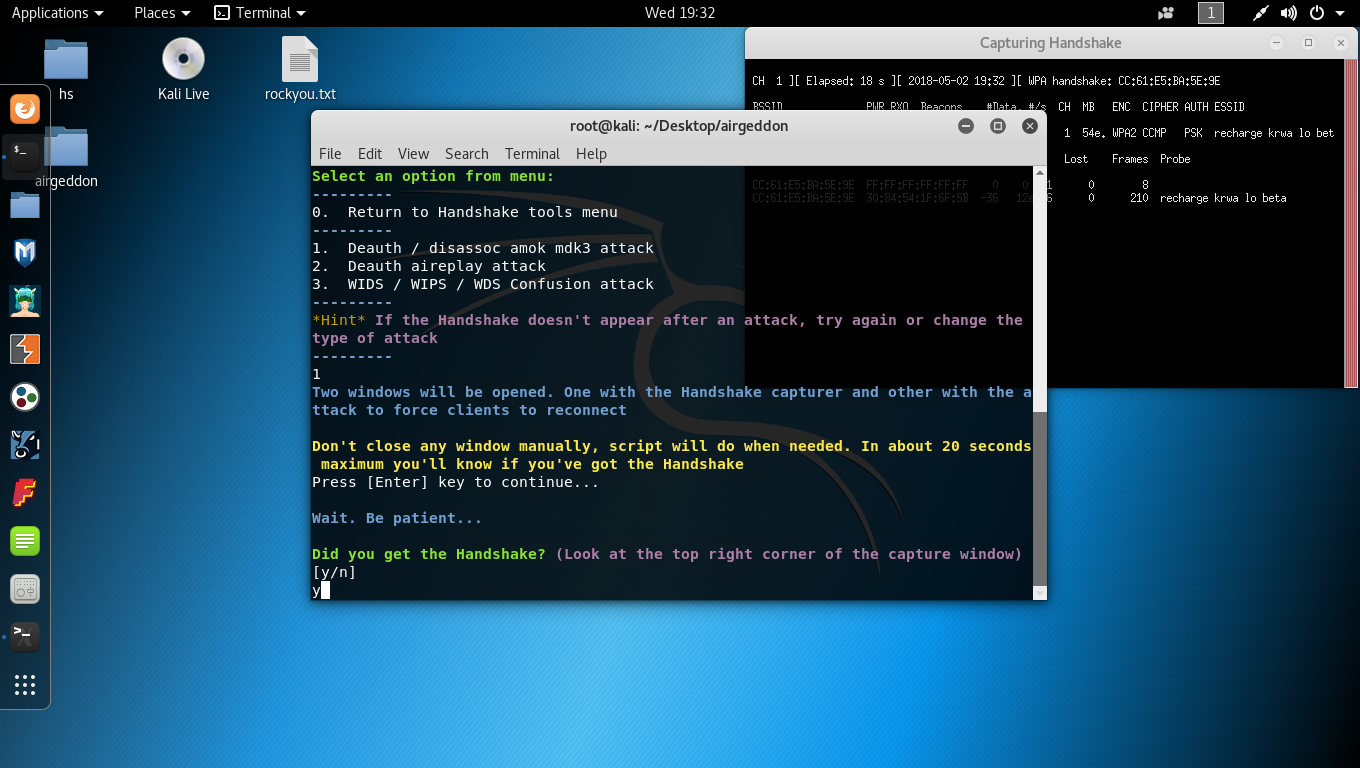Select the Kali Live disc icon
This screenshot has width=1360, height=768.
point(184,70)
